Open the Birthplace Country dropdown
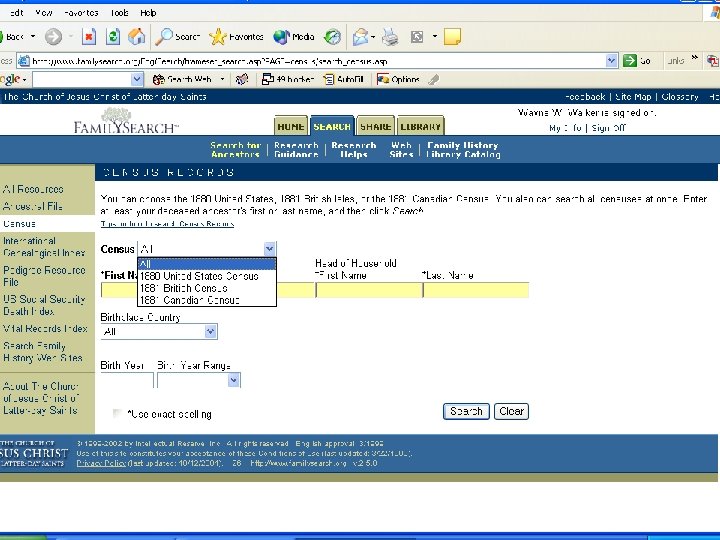The height and width of the screenshot is (540, 720). (210, 332)
